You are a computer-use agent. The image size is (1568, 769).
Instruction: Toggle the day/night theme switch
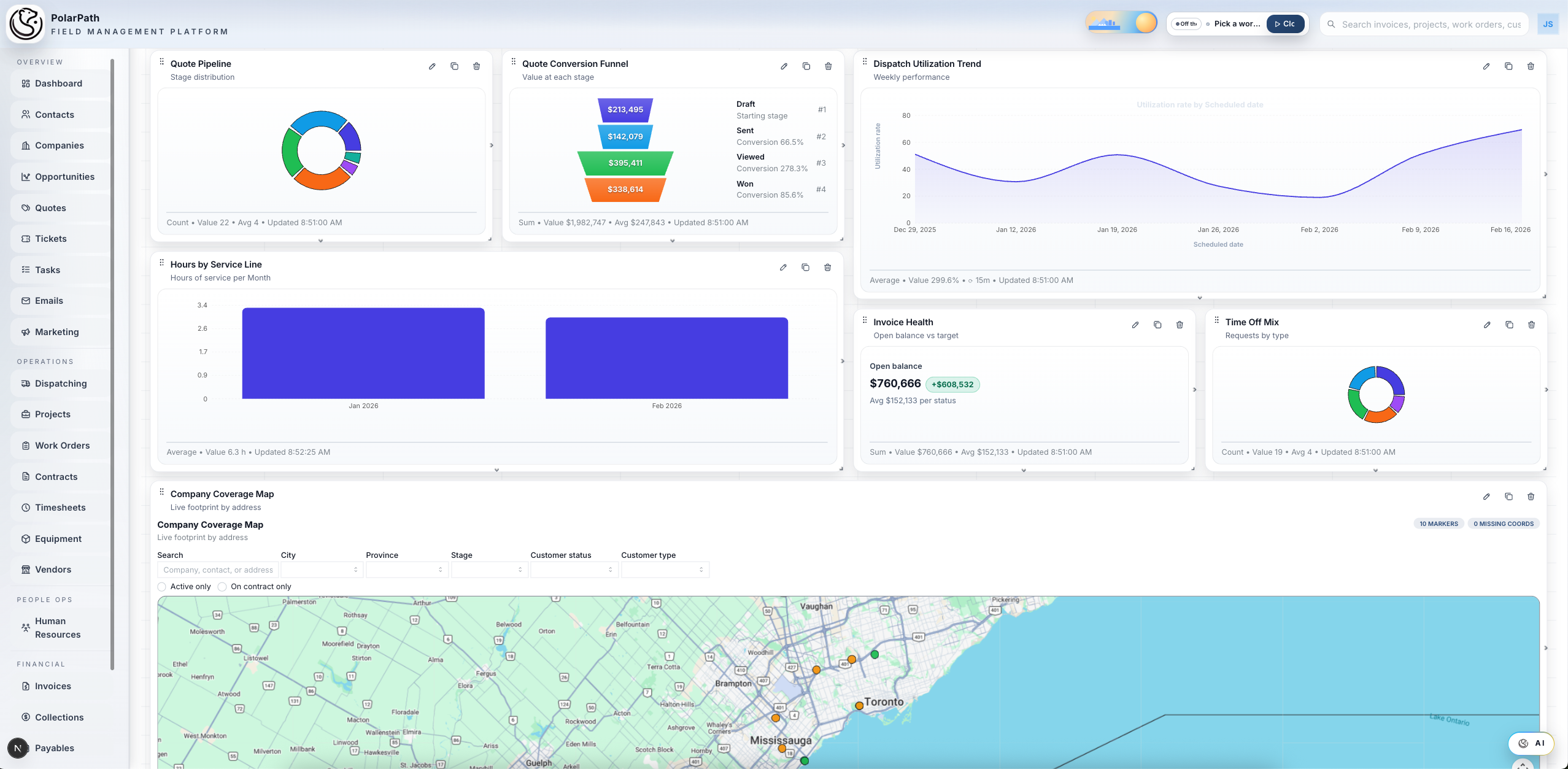point(1121,23)
